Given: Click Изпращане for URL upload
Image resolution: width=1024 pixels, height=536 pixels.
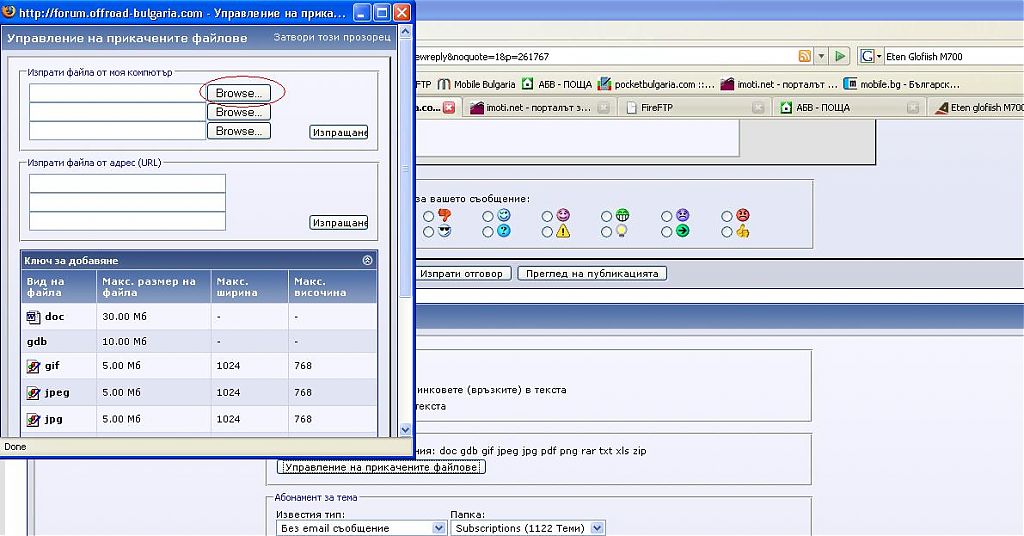Looking at the screenshot, I should click(339, 223).
